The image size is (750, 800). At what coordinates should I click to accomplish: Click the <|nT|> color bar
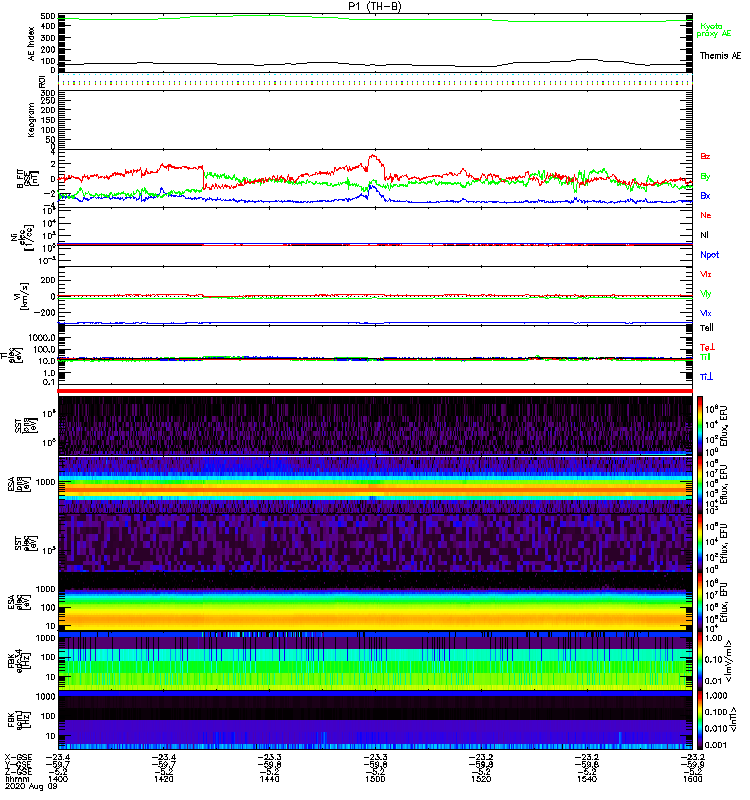[x=699, y=720]
